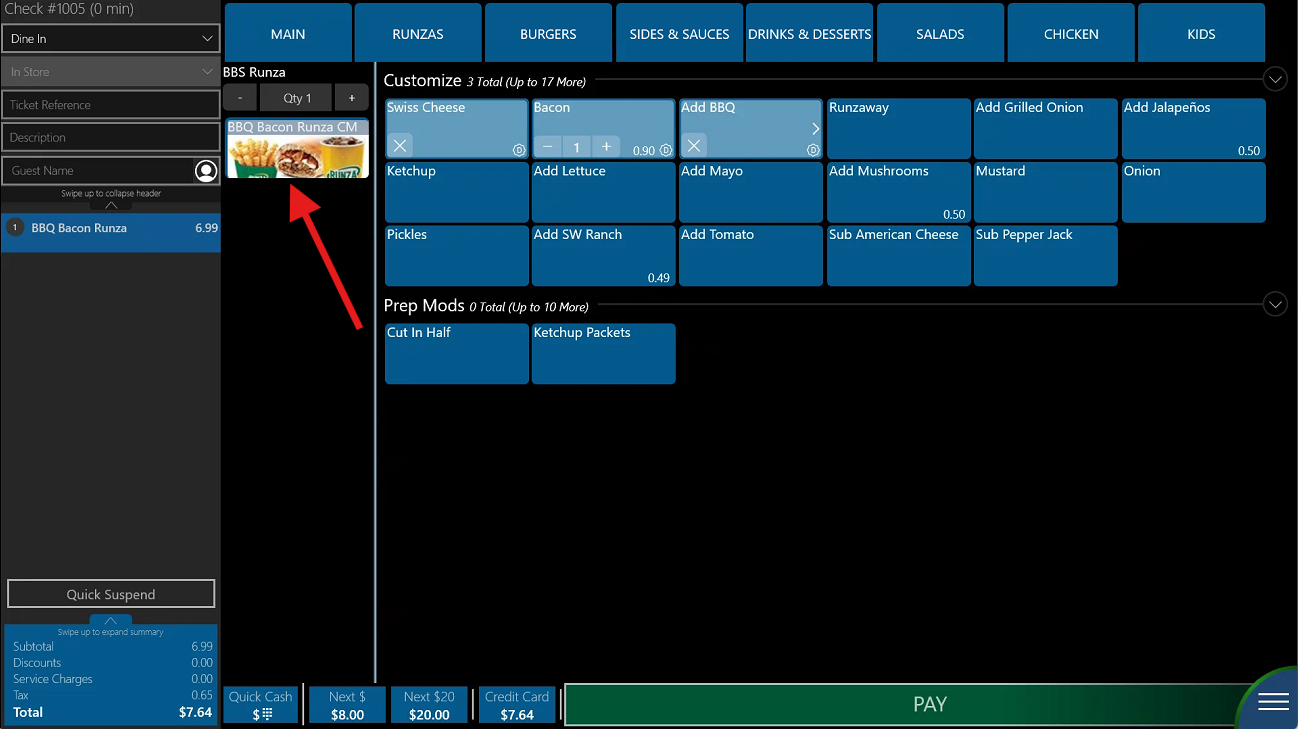Screen dimensions: 1298x729
Task: Switch to the RUNZAS tab
Action: 418,33
